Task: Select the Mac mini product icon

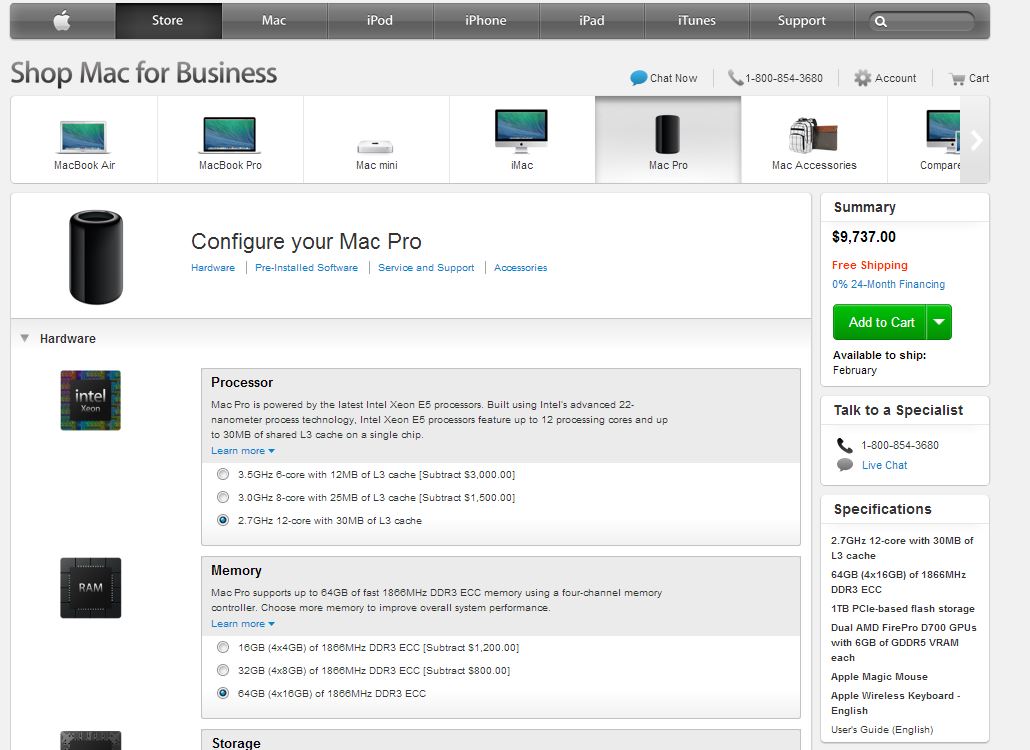Action: pyautogui.click(x=376, y=146)
